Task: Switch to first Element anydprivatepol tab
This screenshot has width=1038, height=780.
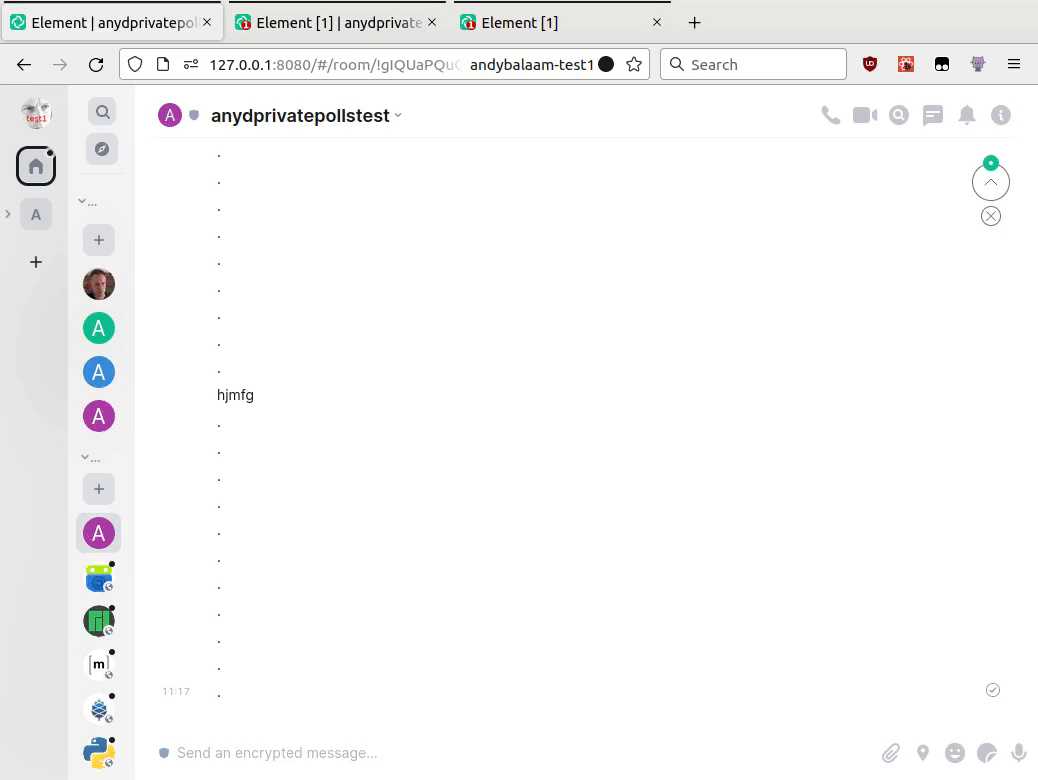Action: coord(111,23)
